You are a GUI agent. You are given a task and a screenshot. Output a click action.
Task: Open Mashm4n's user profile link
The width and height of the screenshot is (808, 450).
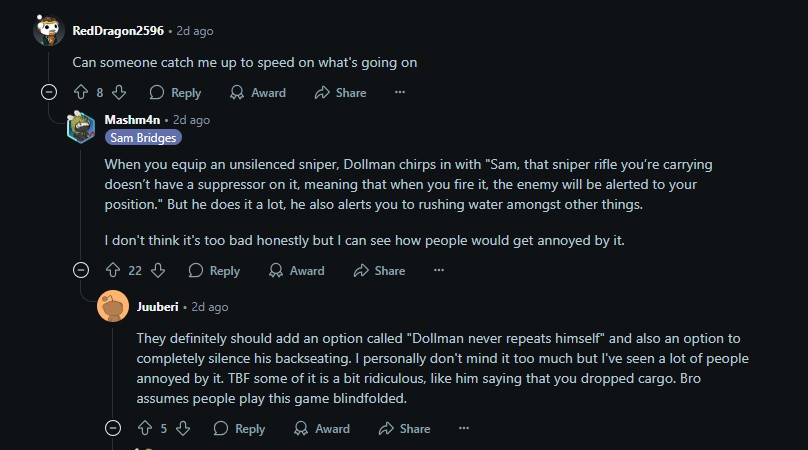point(132,120)
